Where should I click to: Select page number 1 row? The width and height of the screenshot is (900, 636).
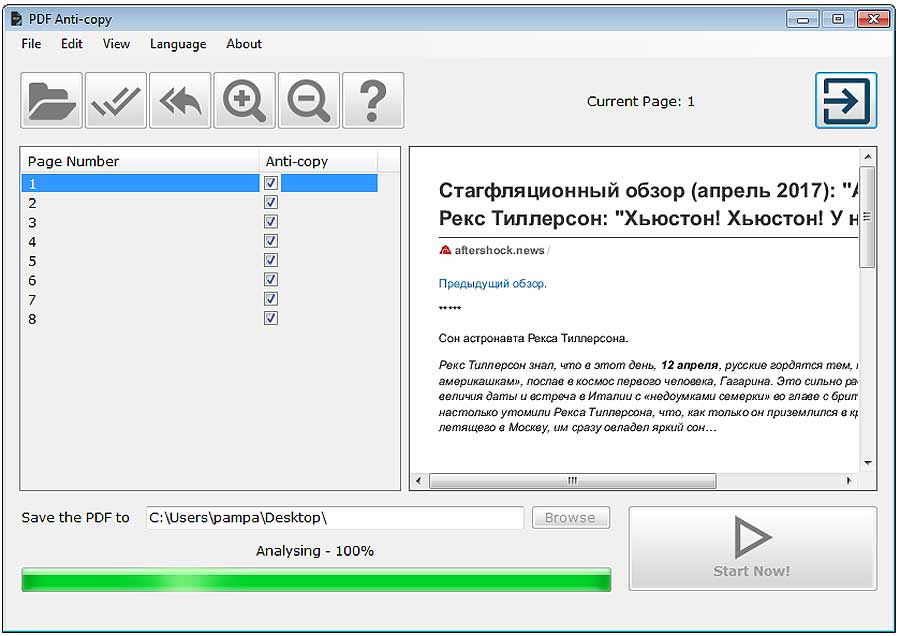(199, 183)
